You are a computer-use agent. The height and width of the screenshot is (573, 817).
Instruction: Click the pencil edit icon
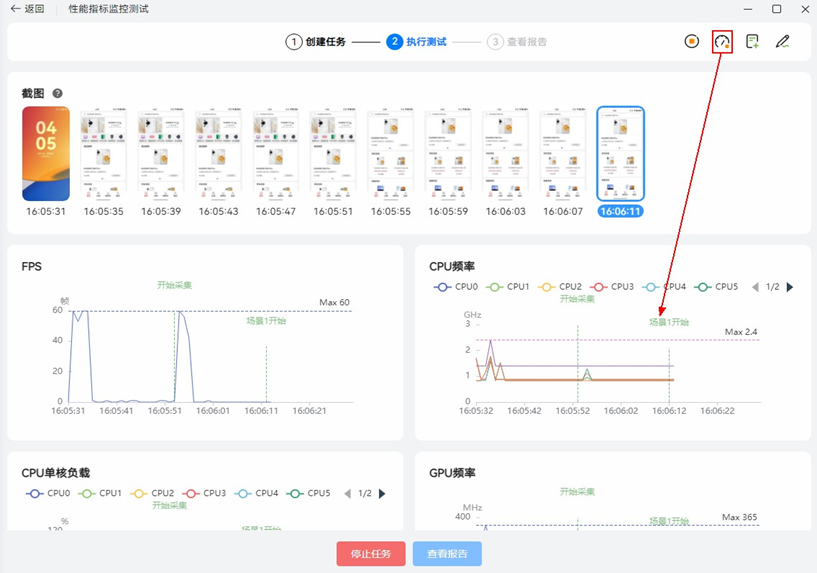(x=782, y=42)
